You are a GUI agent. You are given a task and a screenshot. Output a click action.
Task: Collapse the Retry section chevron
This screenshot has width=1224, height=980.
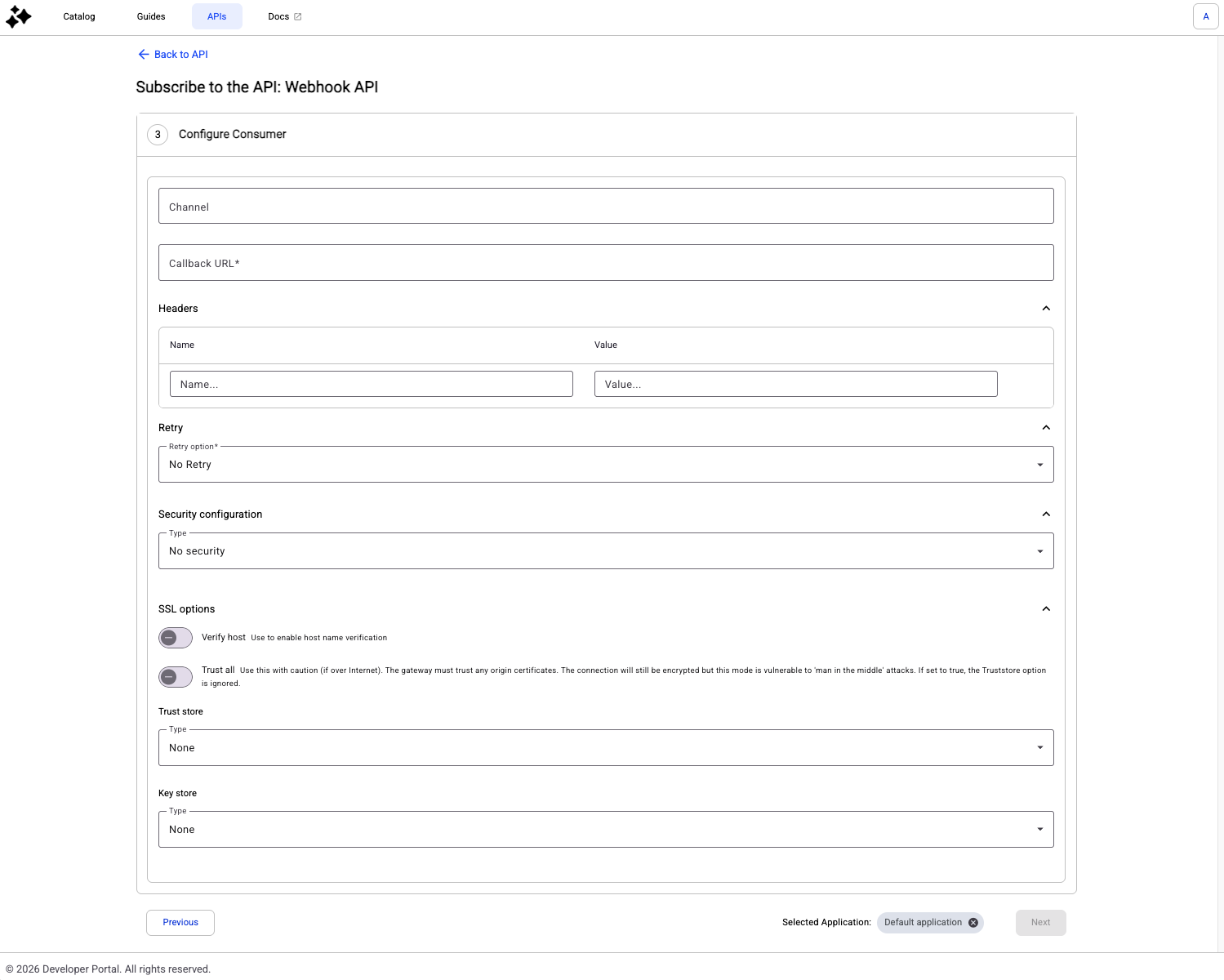coord(1046,428)
